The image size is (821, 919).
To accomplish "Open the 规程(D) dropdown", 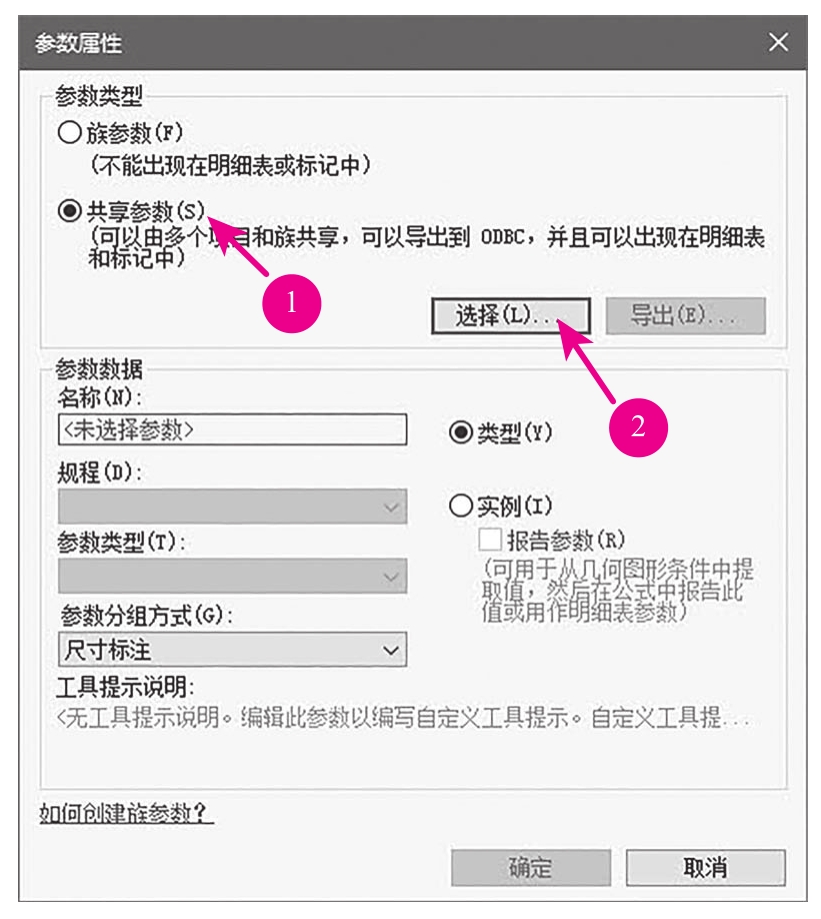I will [x=232, y=506].
